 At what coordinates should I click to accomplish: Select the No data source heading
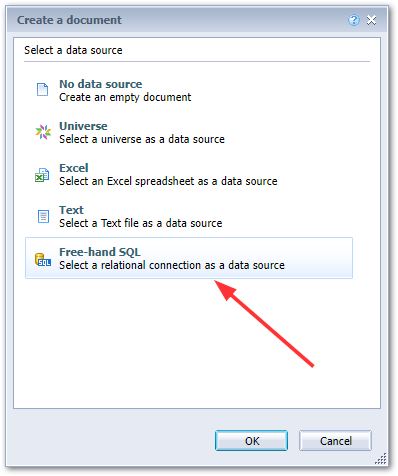pos(100,84)
